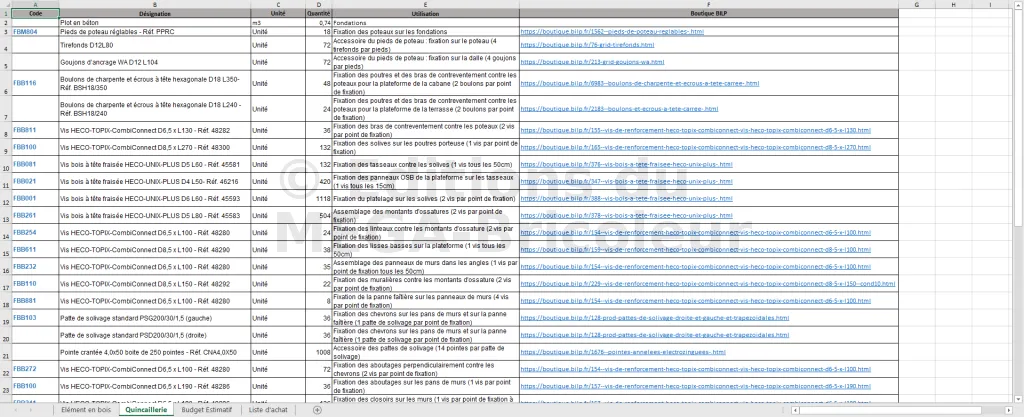Click the Utilisation header cell
The width and height of the screenshot is (1024, 417).
tap(426, 13)
